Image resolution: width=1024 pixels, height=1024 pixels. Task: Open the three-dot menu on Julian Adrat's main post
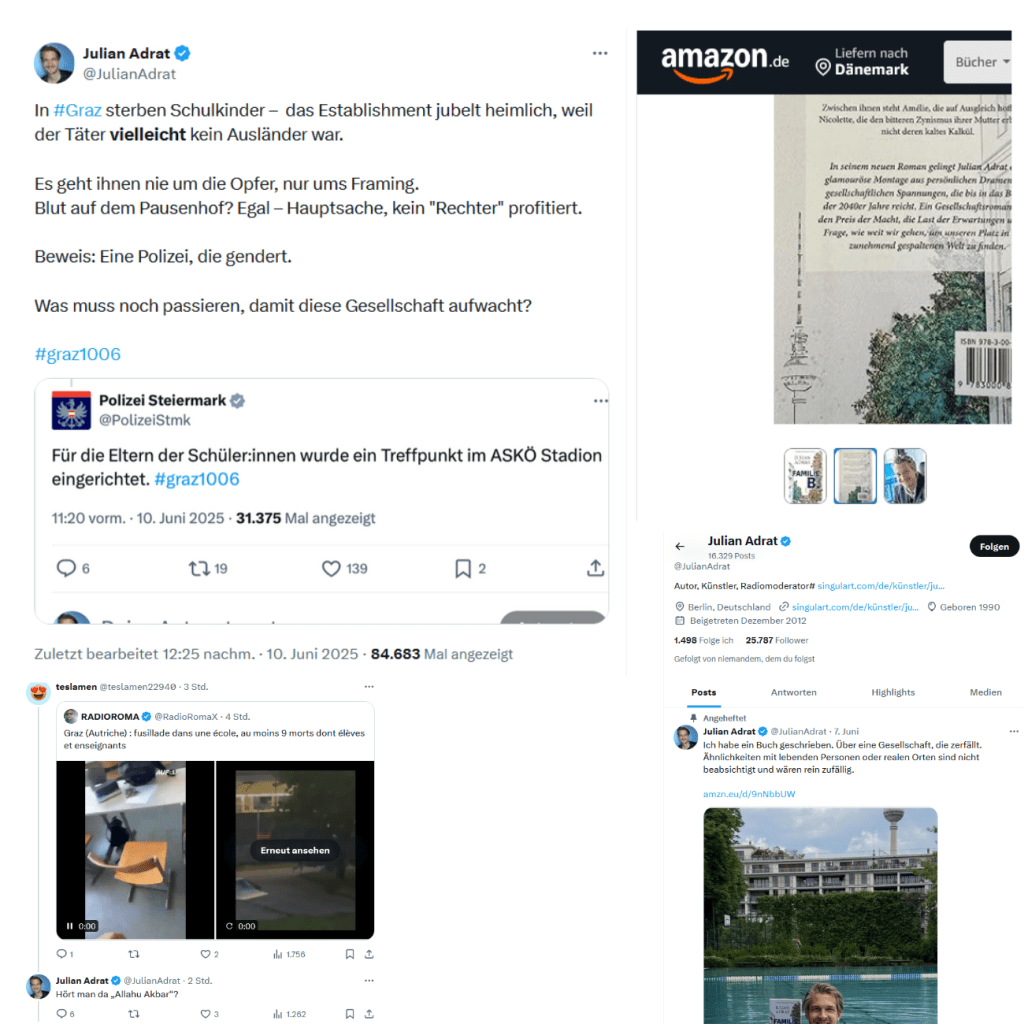[x=600, y=54]
